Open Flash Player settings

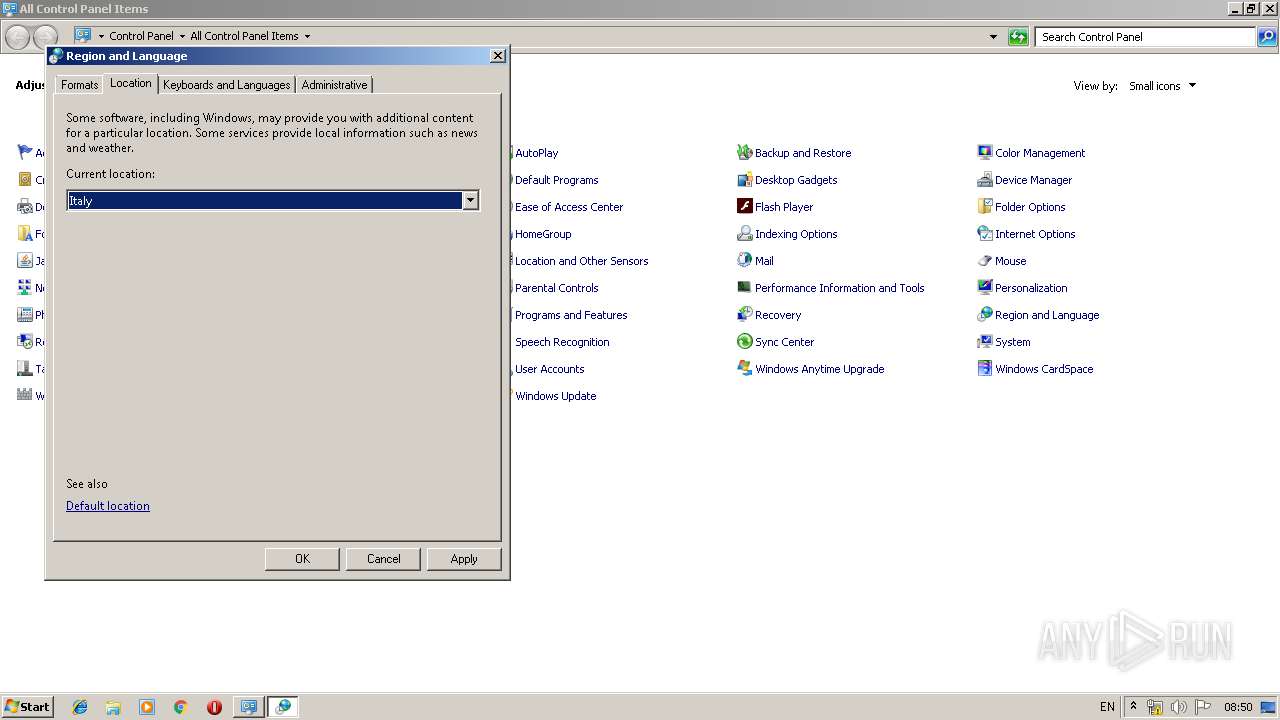click(775, 207)
